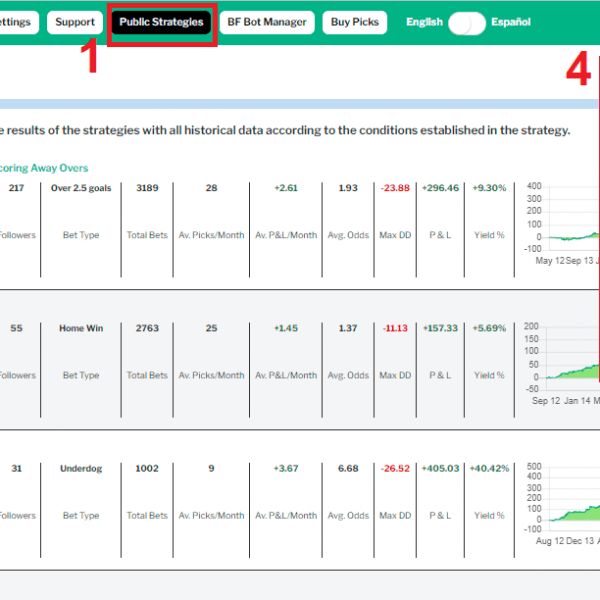Viewport: 600px width, 600px height.
Task: Open the Scoring Away Overs strategy link
Action: (x=44, y=168)
